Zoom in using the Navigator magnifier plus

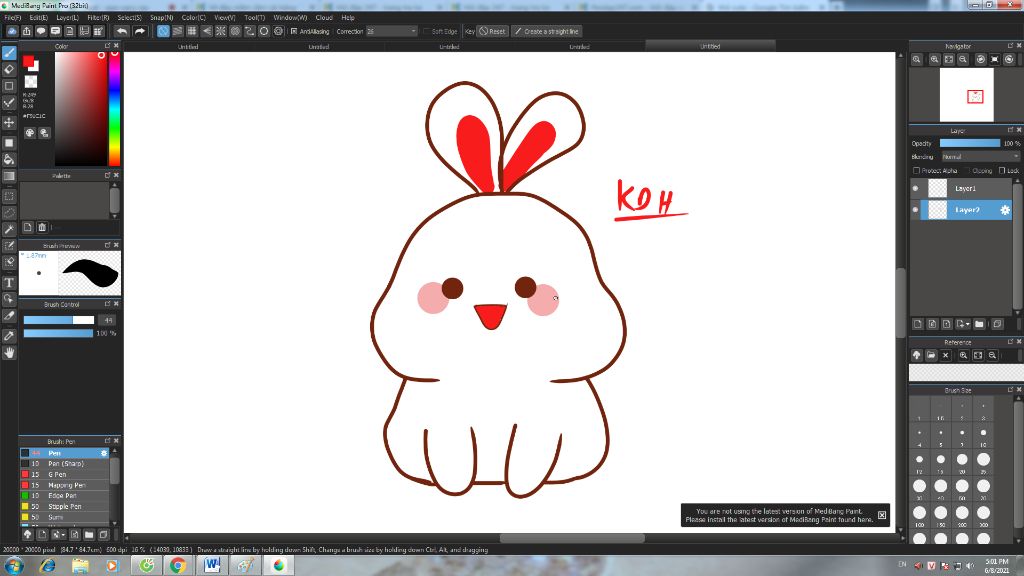935,59
